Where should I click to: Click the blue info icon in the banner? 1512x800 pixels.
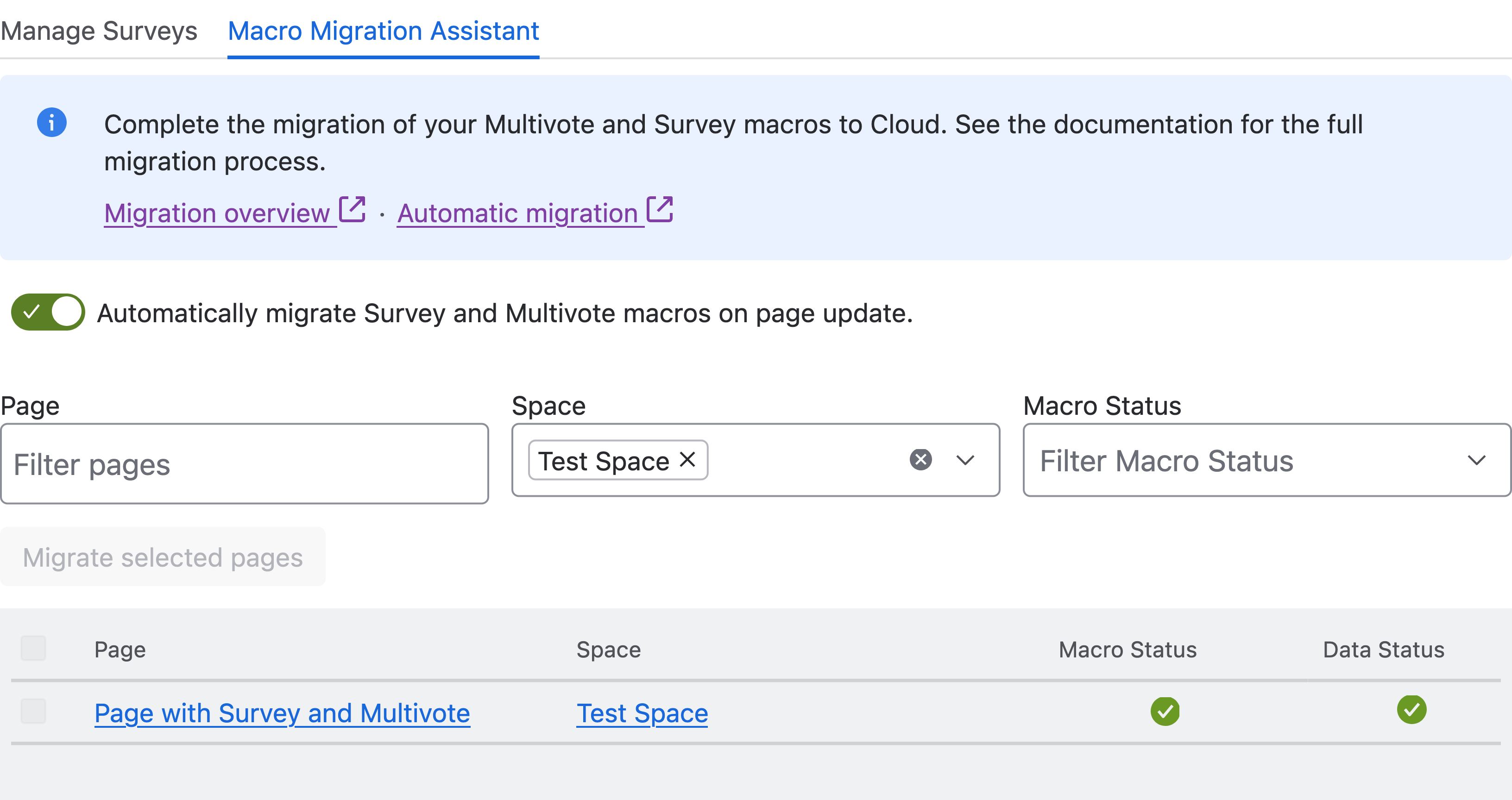[x=52, y=123]
